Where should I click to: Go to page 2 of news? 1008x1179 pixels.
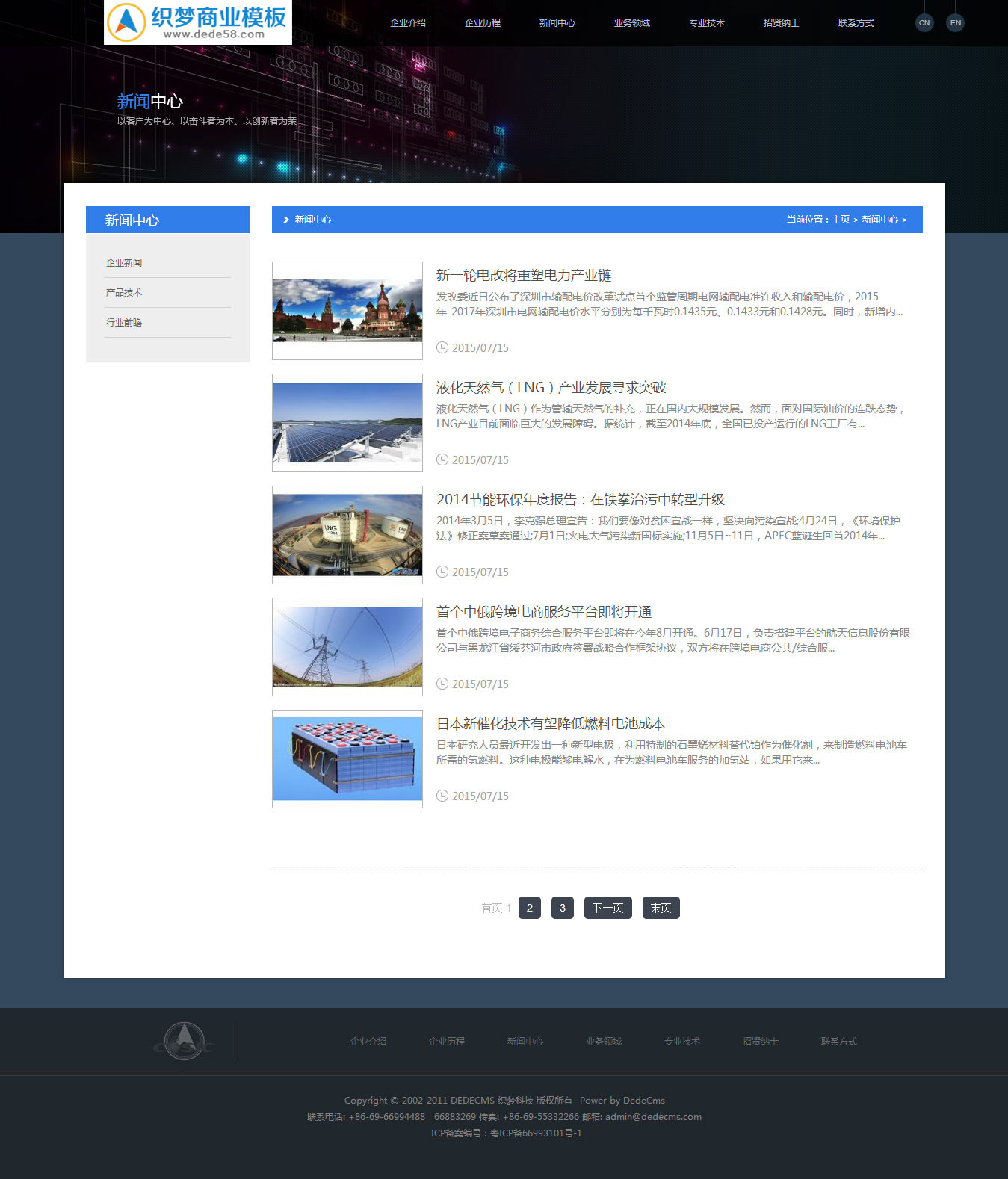[x=530, y=908]
